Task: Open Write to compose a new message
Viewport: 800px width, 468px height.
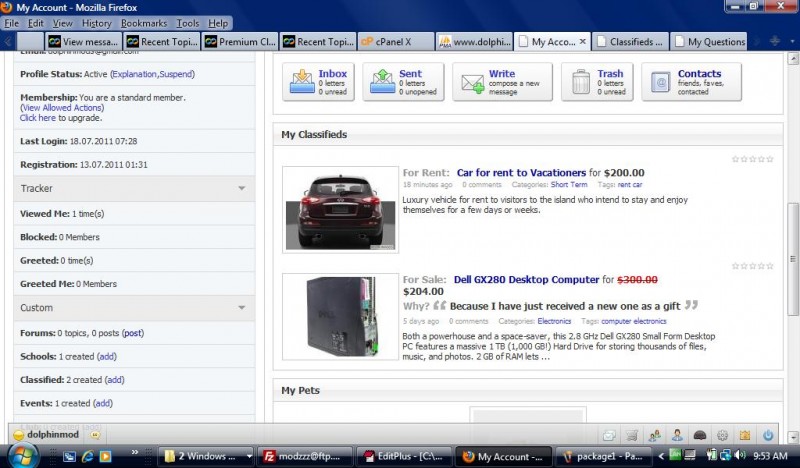Action: tap(502, 82)
